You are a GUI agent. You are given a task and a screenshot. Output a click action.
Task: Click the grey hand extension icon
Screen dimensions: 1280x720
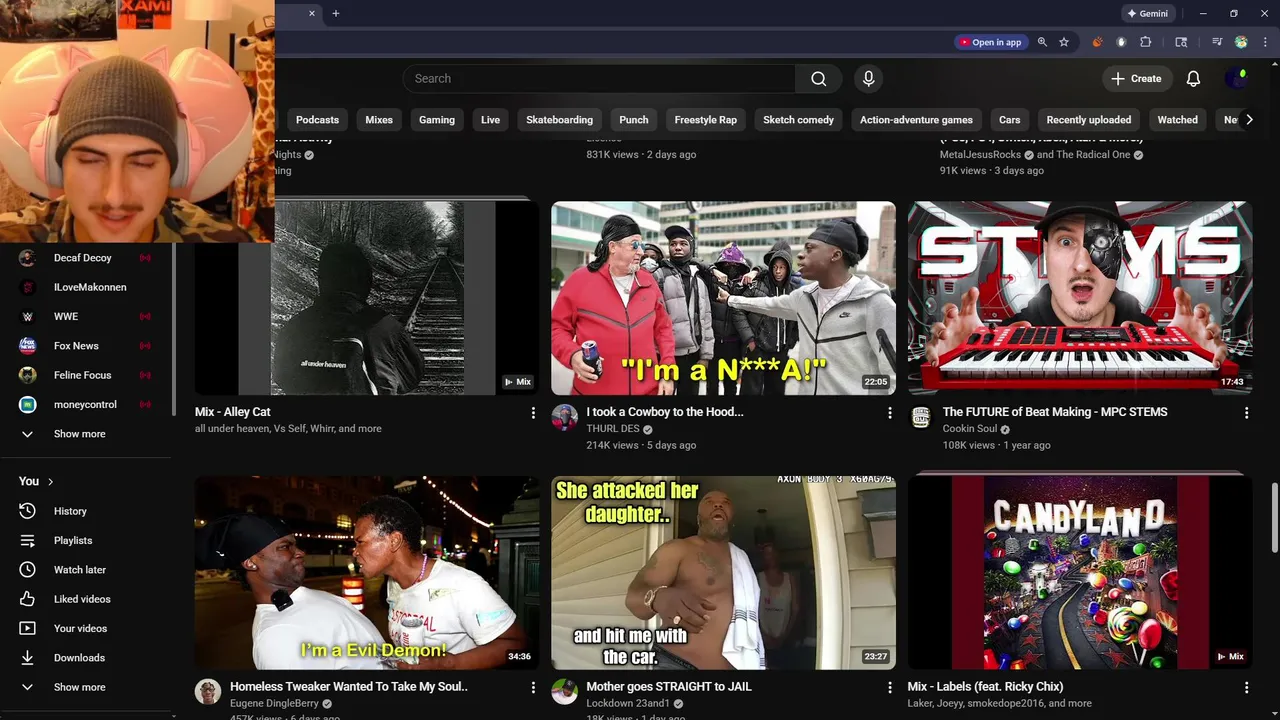(x=1121, y=42)
